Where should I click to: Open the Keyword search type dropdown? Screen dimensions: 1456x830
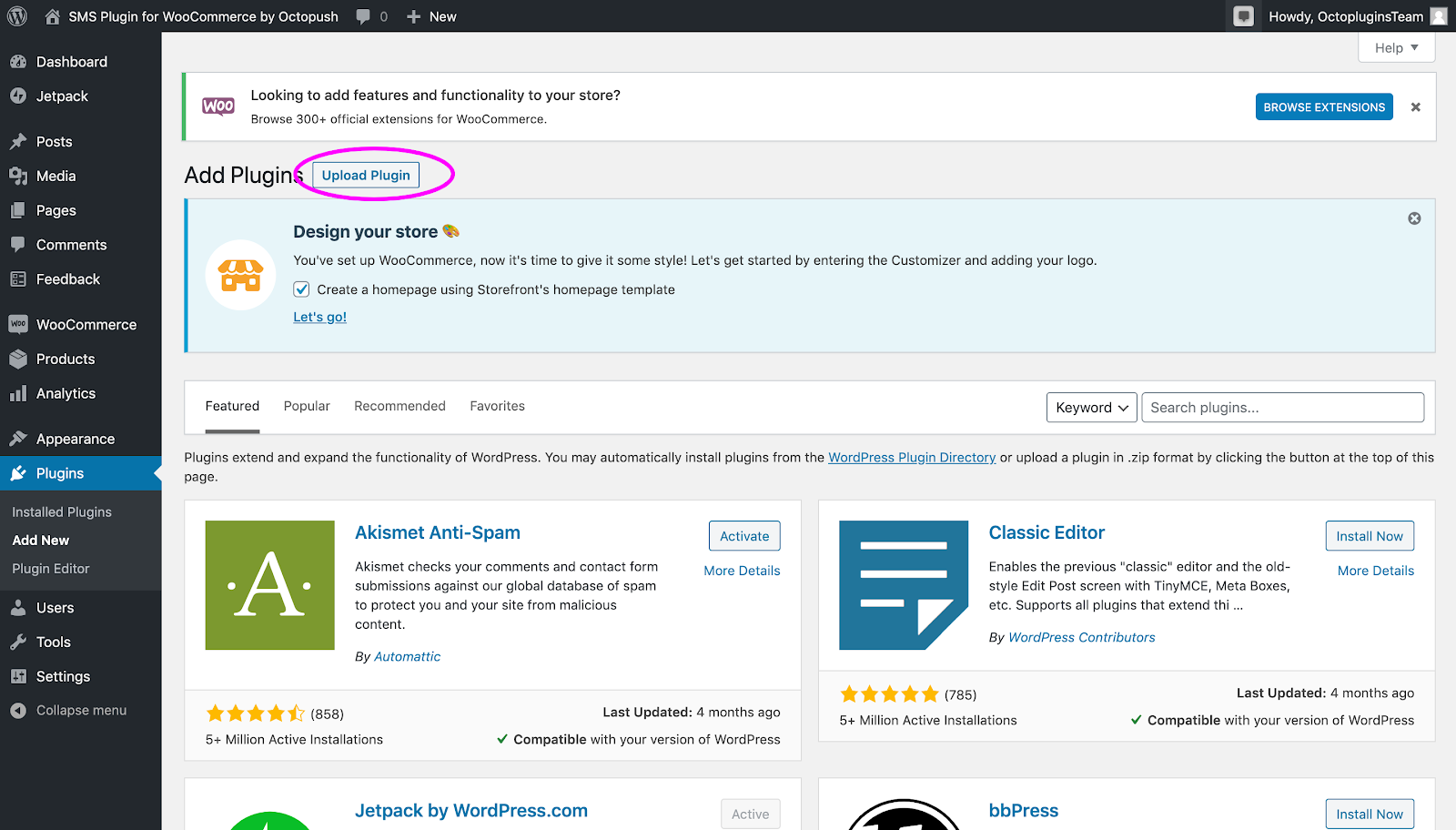coord(1092,408)
